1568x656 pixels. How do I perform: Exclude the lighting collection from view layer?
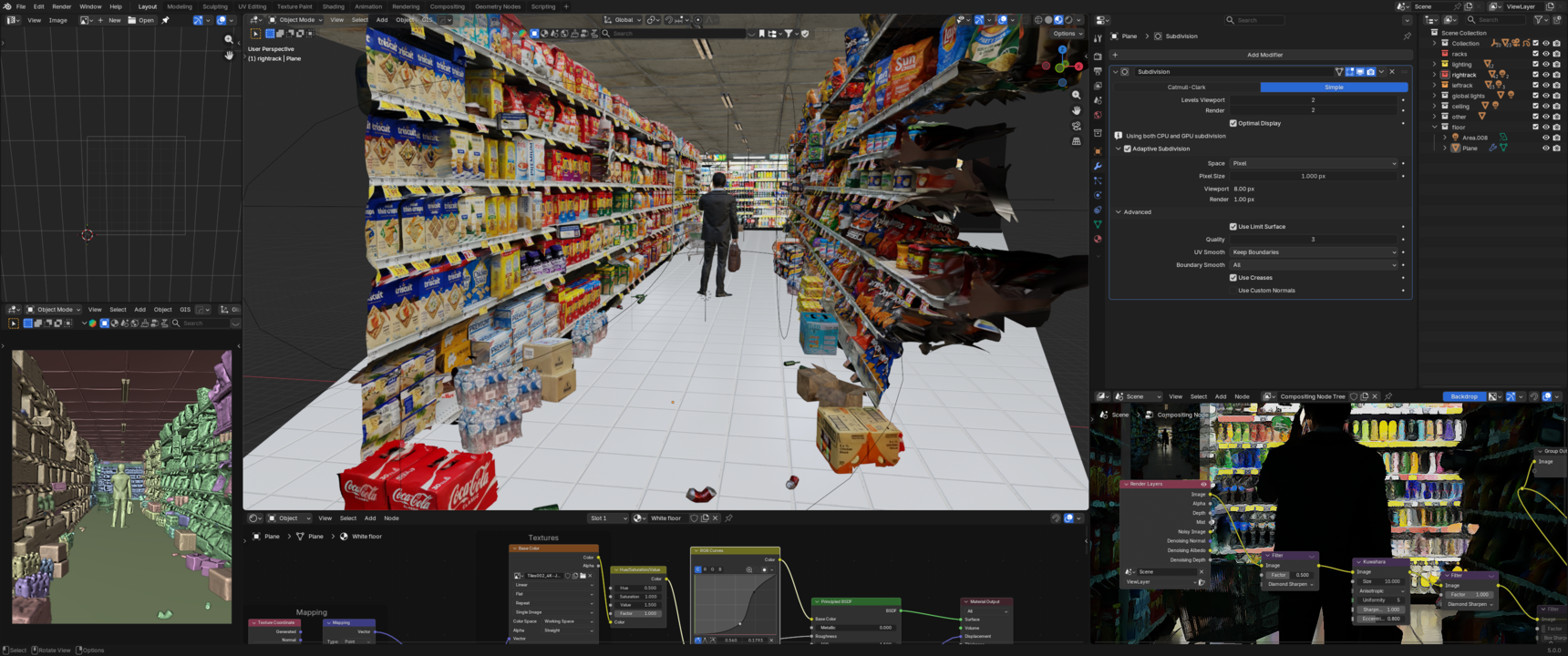tap(1536, 64)
